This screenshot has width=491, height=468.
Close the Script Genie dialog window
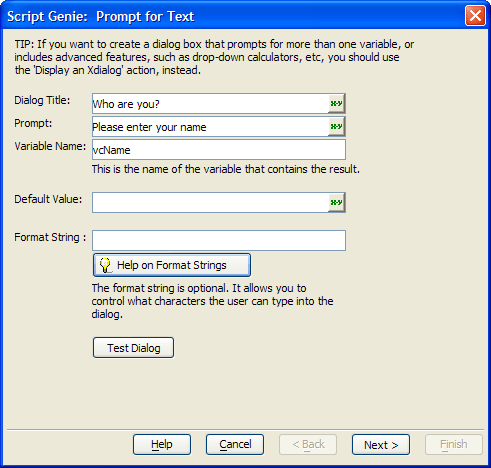click(x=475, y=16)
